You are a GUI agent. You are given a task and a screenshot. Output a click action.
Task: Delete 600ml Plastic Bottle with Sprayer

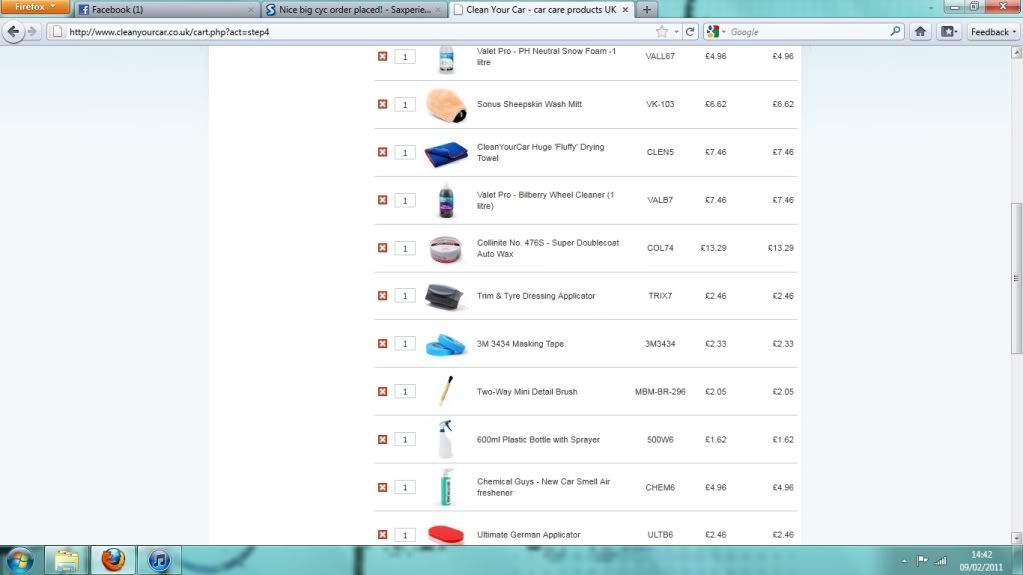382,439
